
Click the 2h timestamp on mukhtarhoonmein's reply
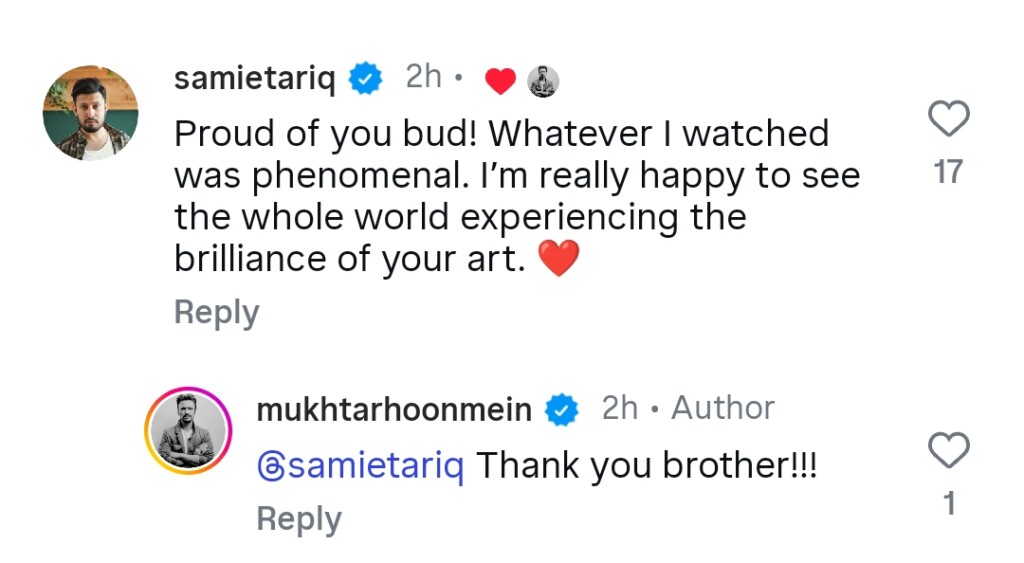pos(619,408)
